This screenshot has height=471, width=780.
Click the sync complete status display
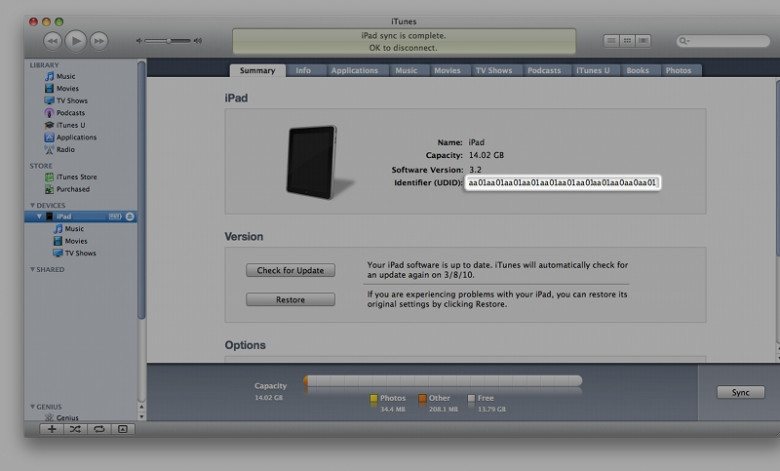[404, 41]
